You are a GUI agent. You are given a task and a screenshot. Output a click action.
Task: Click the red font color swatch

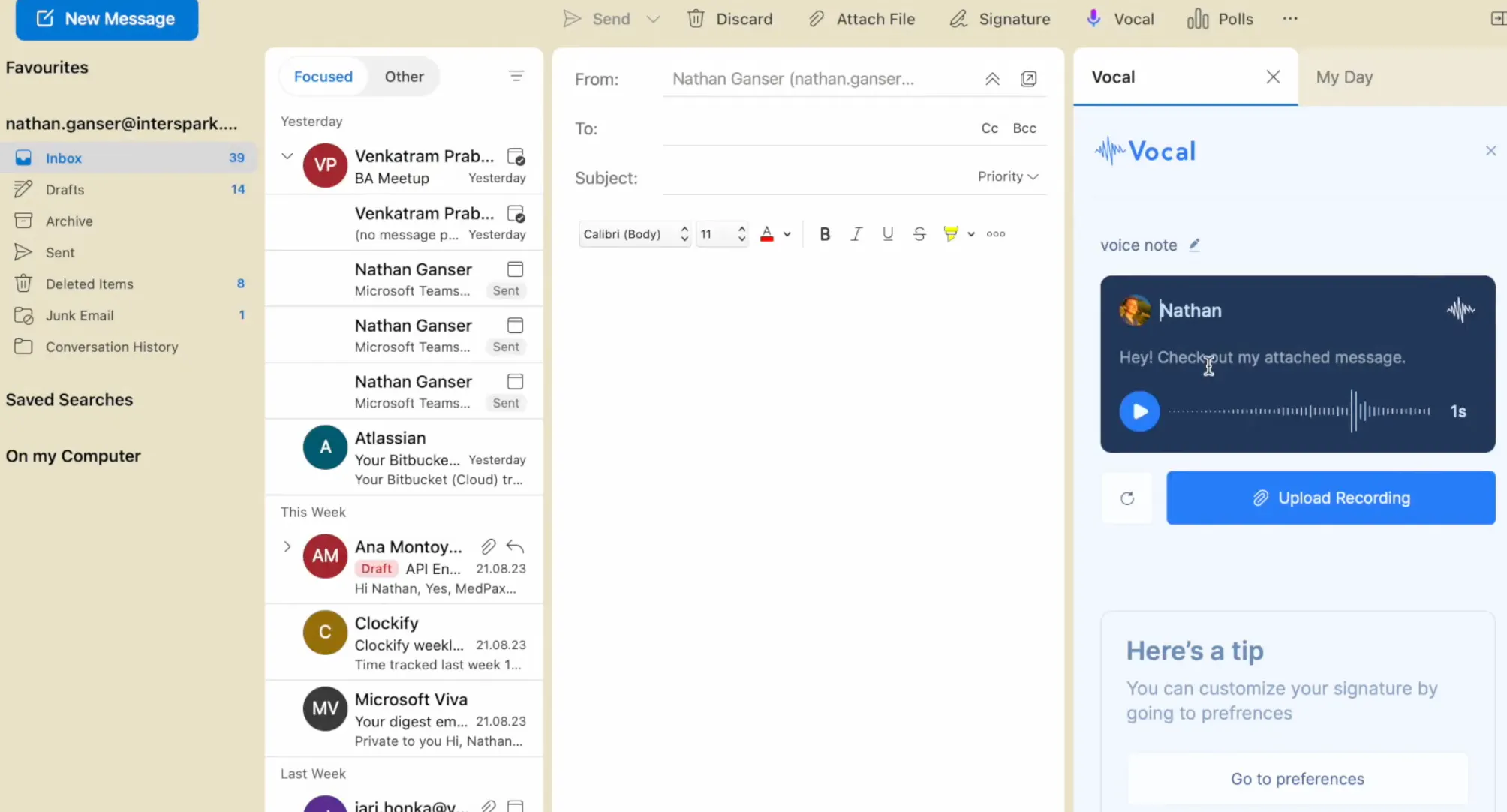(x=766, y=234)
